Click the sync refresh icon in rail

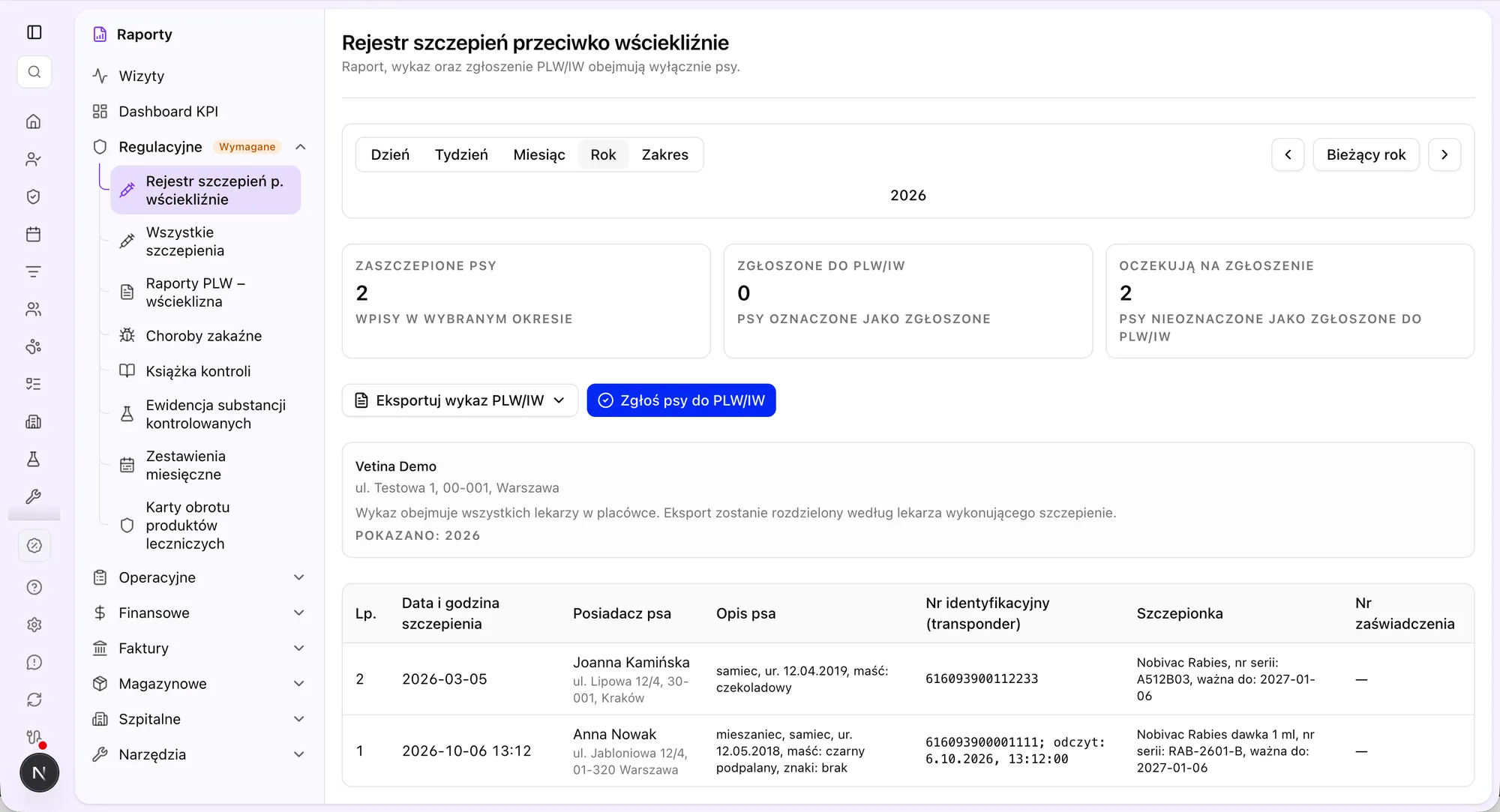[34, 700]
